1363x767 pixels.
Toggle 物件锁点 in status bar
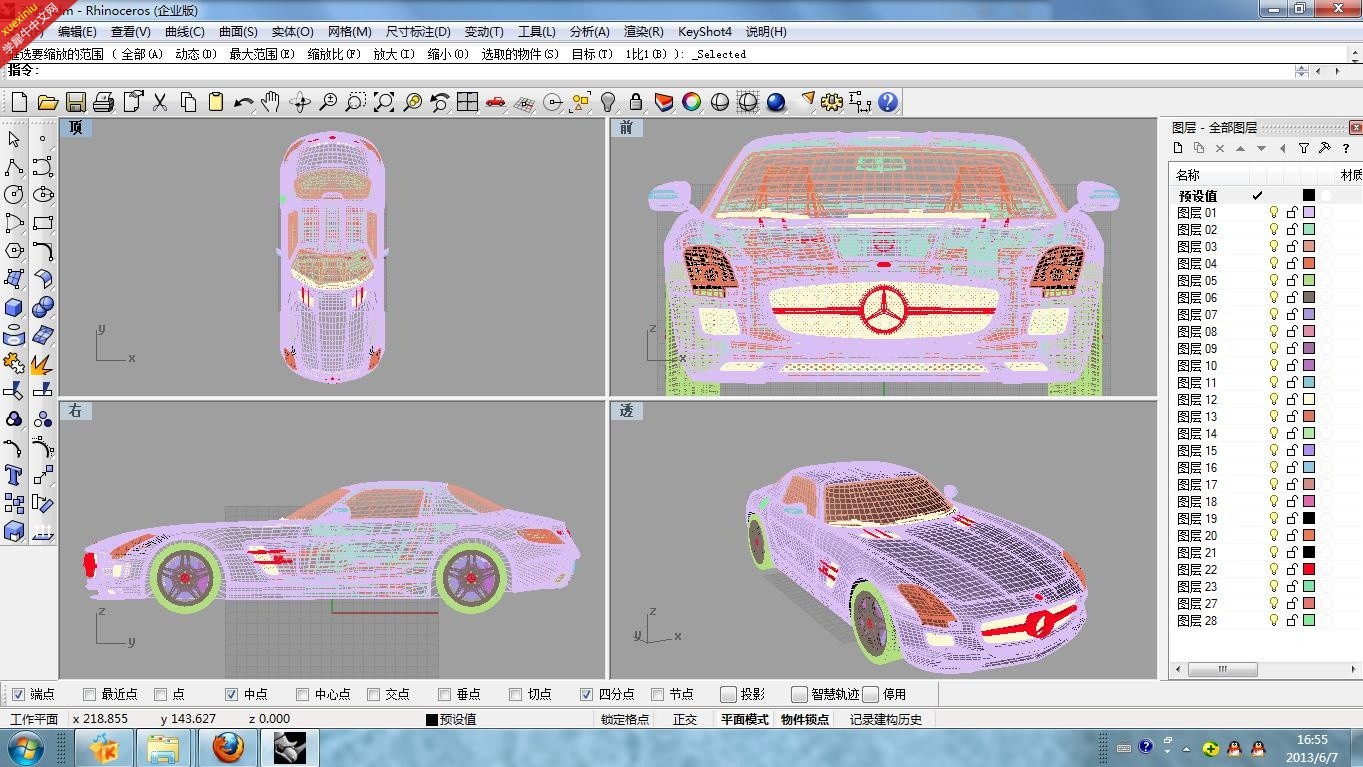pos(805,719)
